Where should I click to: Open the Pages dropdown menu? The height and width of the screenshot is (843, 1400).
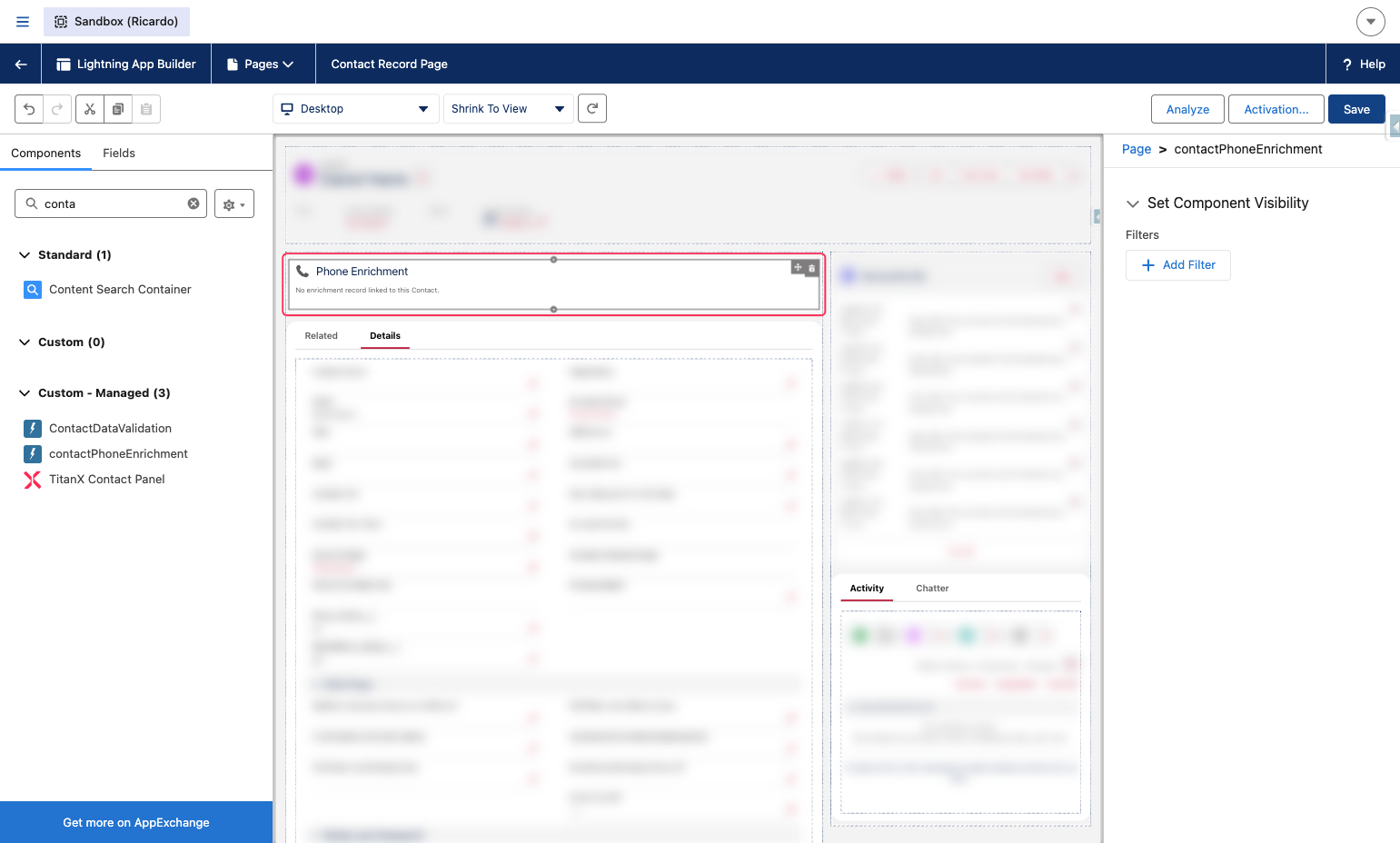coord(263,64)
